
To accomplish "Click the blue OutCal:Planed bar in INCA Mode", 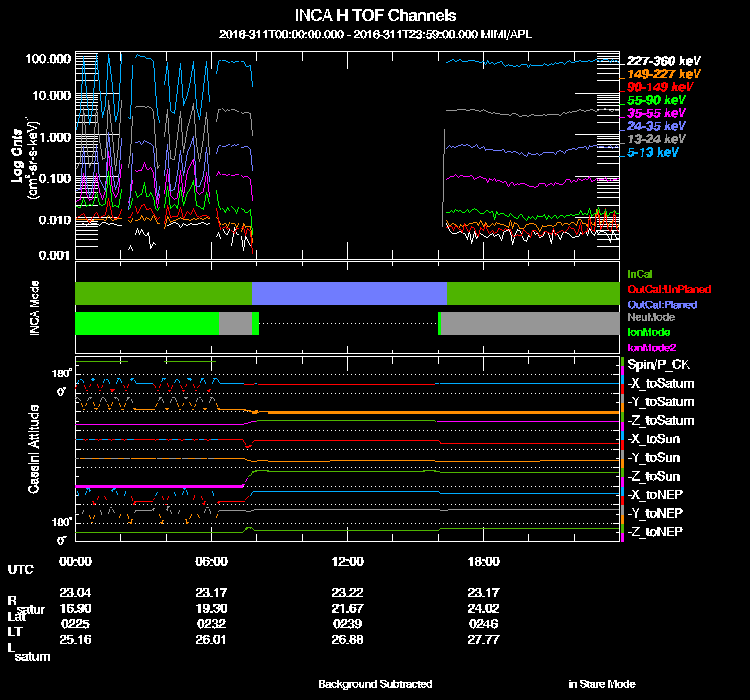I will [349, 292].
